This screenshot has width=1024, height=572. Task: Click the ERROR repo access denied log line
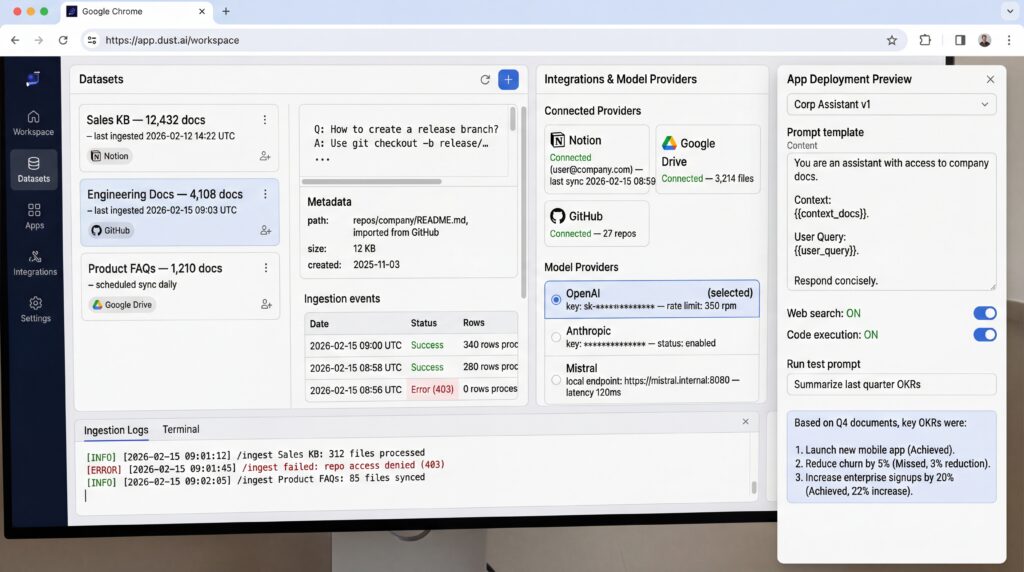(x=265, y=467)
